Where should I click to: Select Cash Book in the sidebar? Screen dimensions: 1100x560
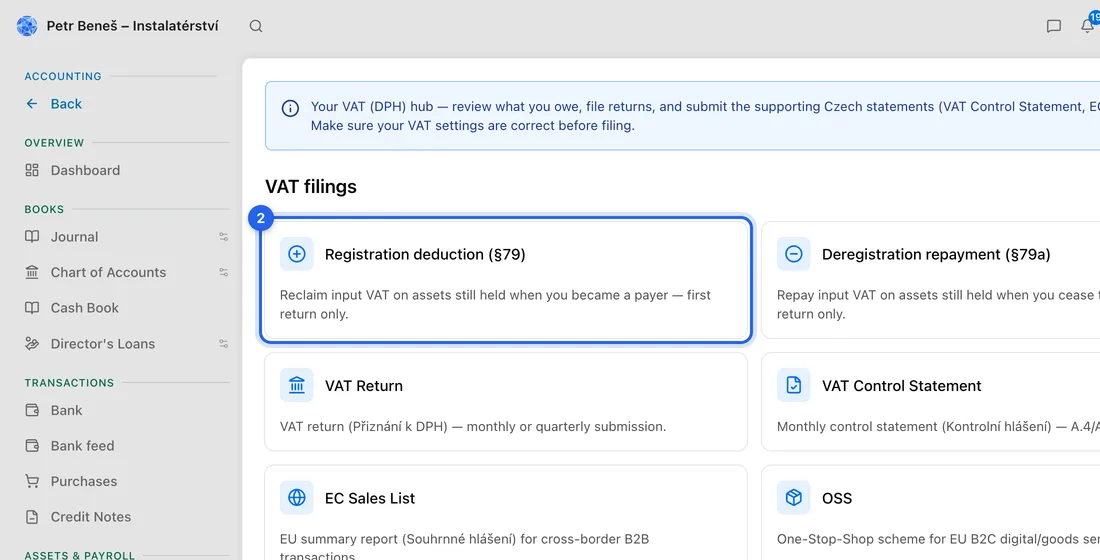tap(84, 307)
